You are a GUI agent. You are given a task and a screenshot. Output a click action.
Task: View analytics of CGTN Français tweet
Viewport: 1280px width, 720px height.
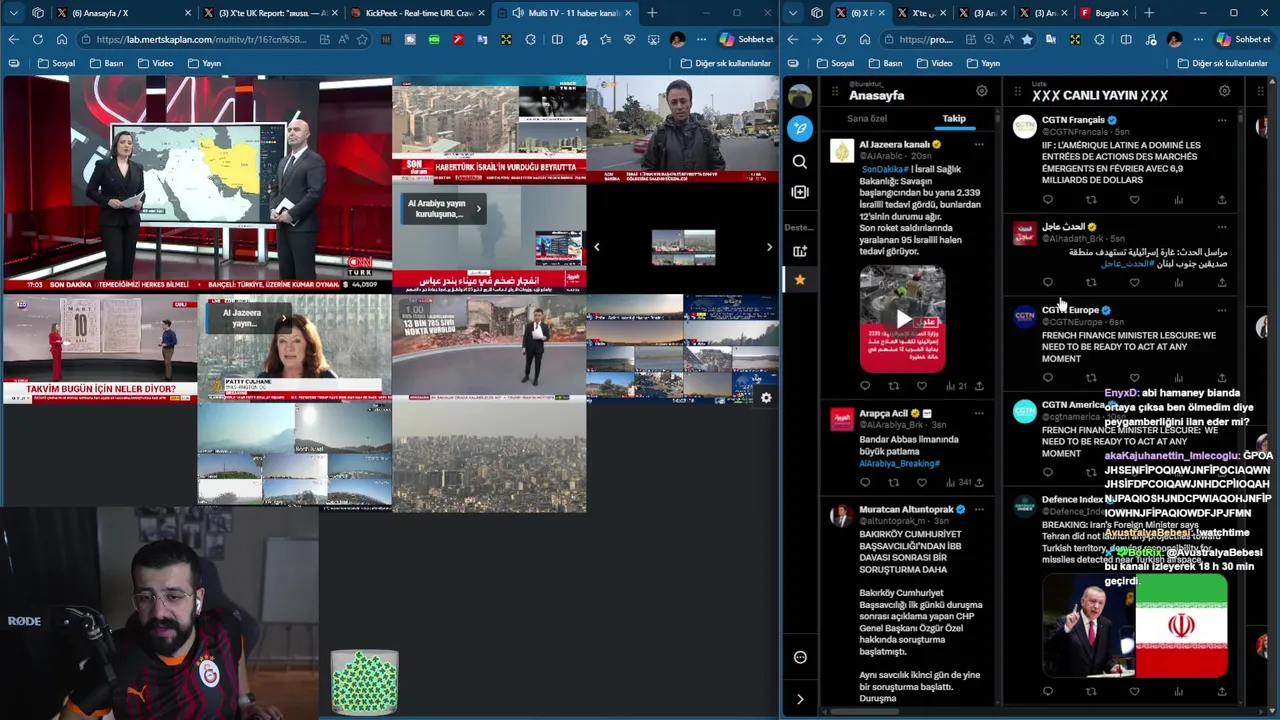point(1178,200)
